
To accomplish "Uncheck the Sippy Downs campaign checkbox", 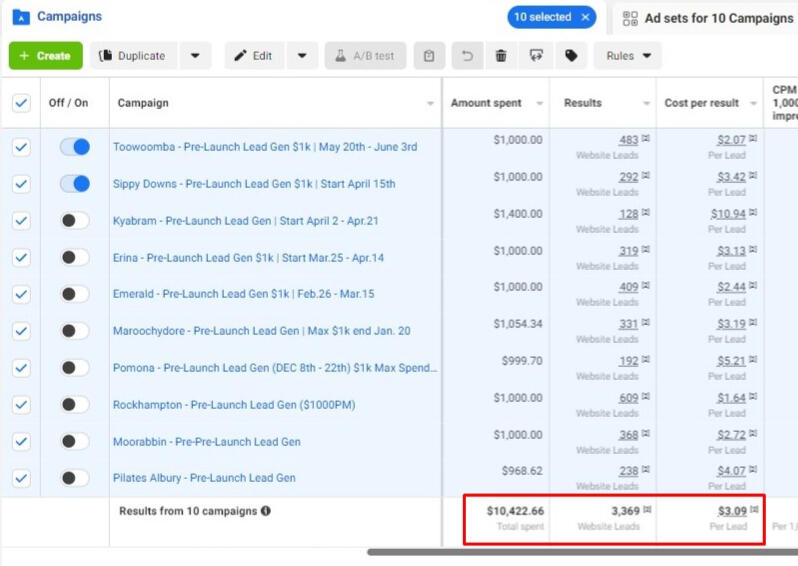I will pyautogui.click(x=21, y=184).
